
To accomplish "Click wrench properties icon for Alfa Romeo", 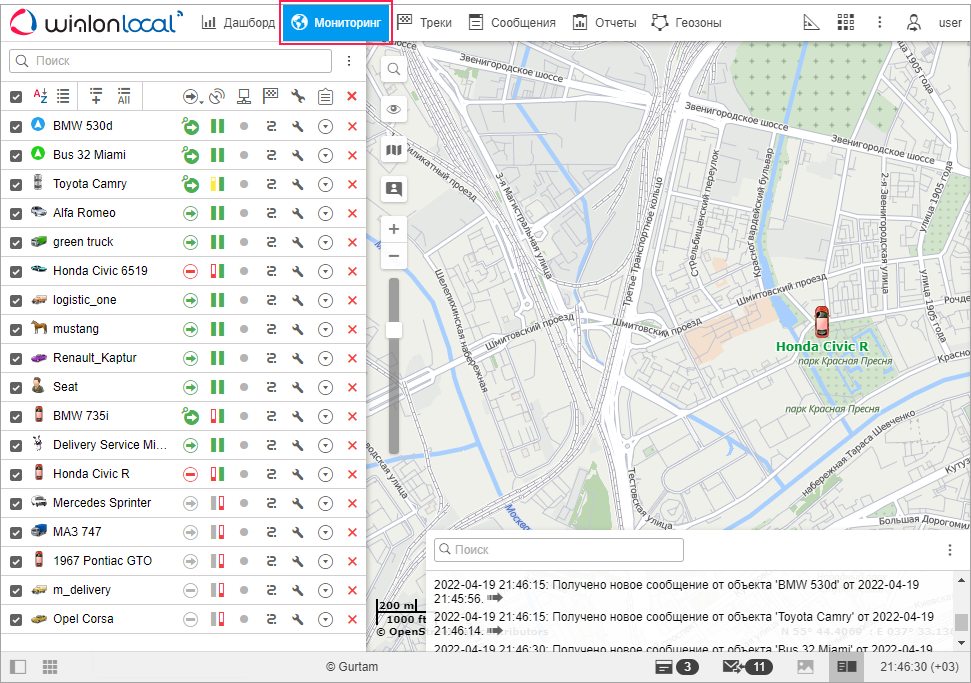I will click(298, 213).
